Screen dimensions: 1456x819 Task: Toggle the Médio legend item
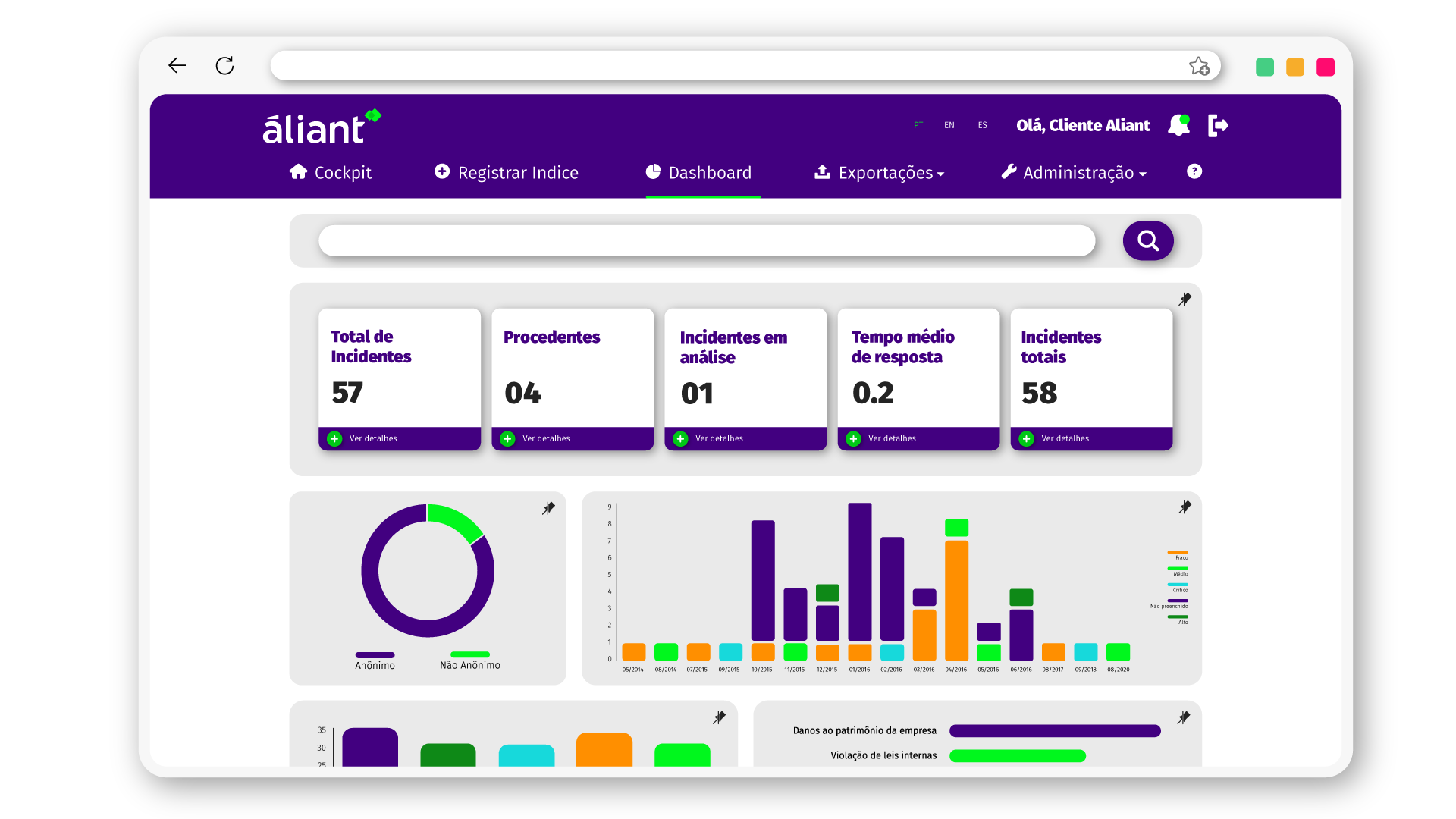point(1178,571)
